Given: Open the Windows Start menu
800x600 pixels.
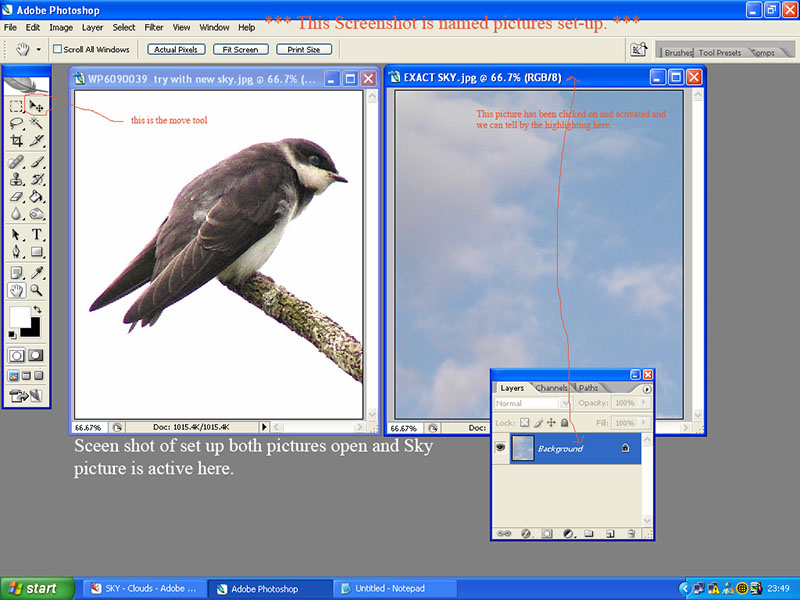Looking at the screenshot, I should tap(37, 588).
